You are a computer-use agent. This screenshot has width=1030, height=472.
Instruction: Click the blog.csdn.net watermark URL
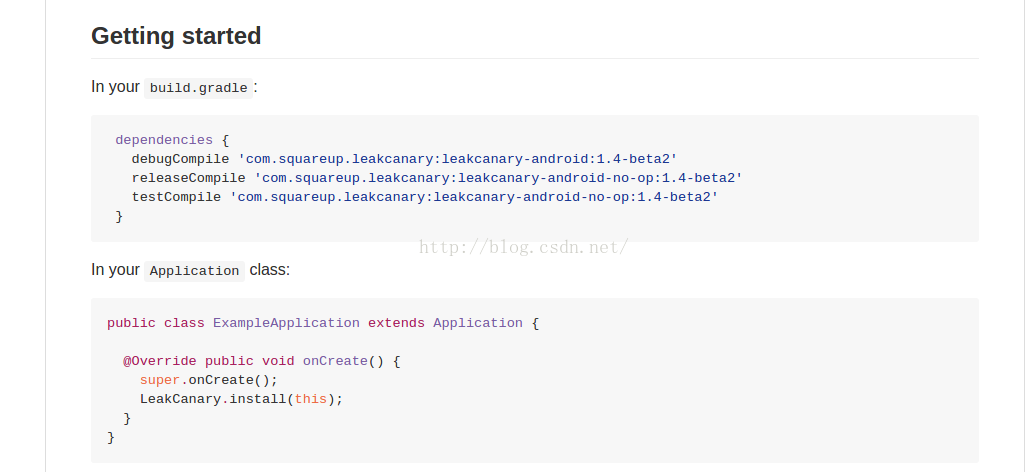pos(523,247)
